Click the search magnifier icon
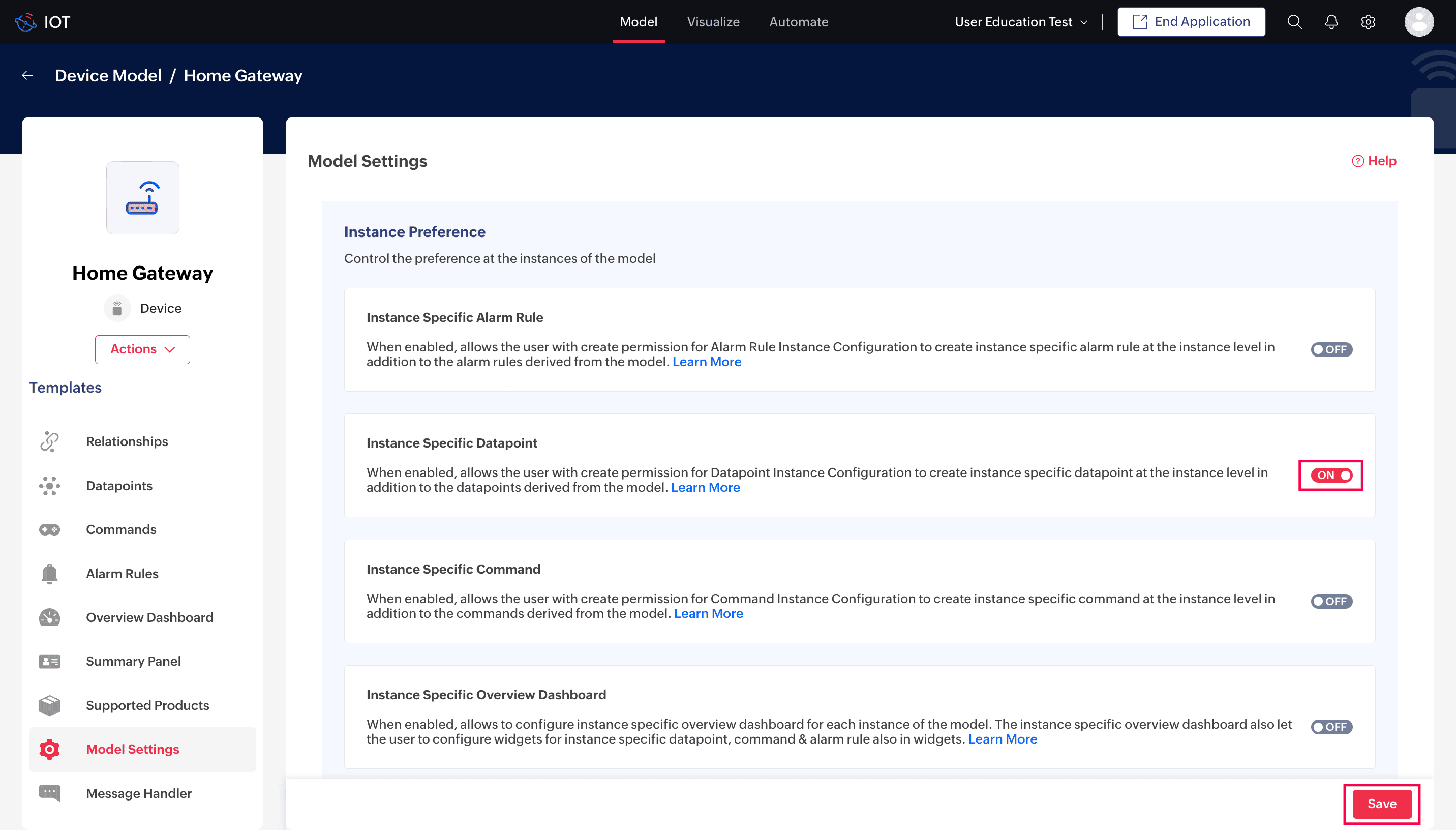 point(1294,22)
